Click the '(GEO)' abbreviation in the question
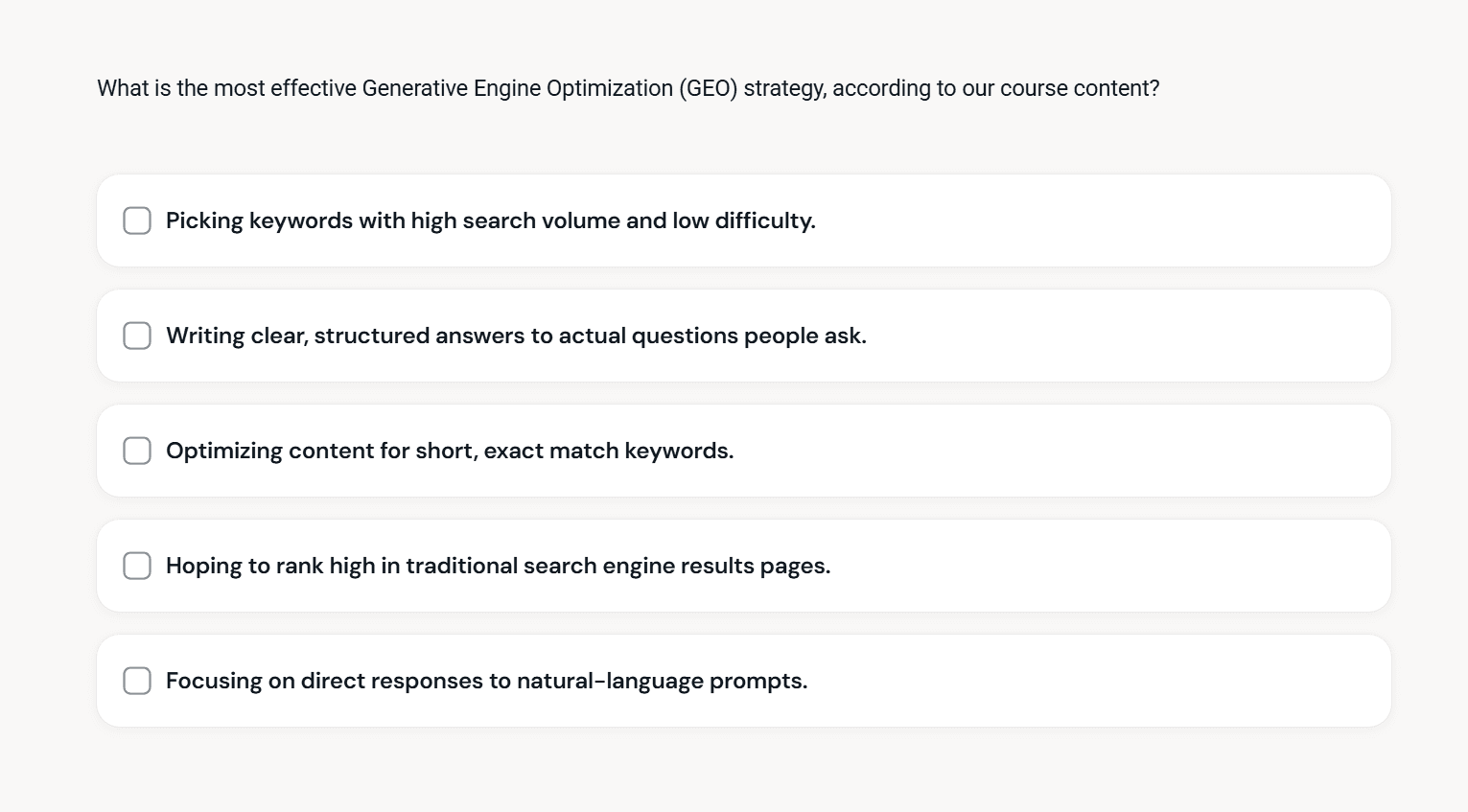This screenshot has width=1468, height=812. [x=708, y=88]
